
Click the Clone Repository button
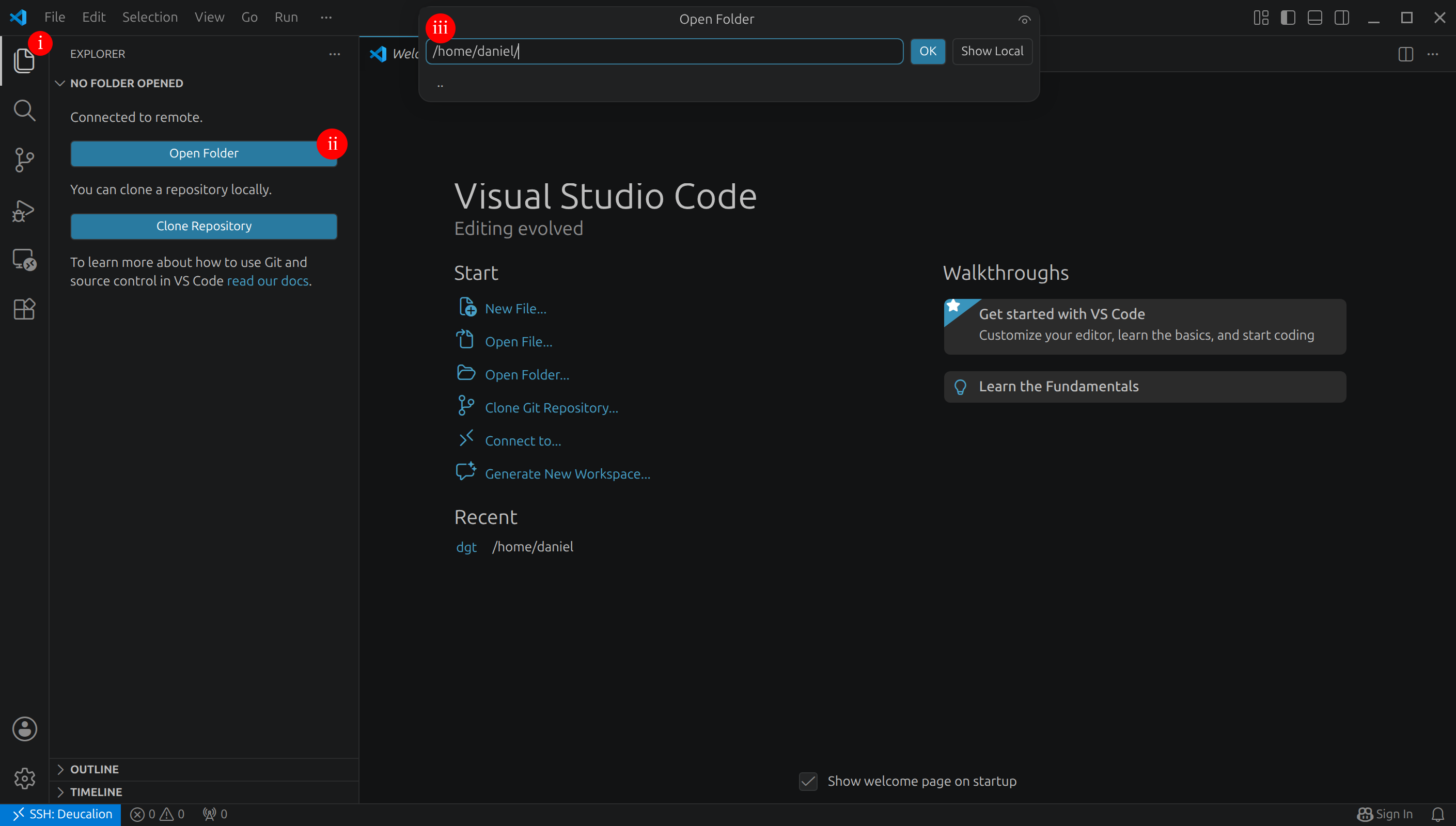pyautogui.click(x=203, y=226)
